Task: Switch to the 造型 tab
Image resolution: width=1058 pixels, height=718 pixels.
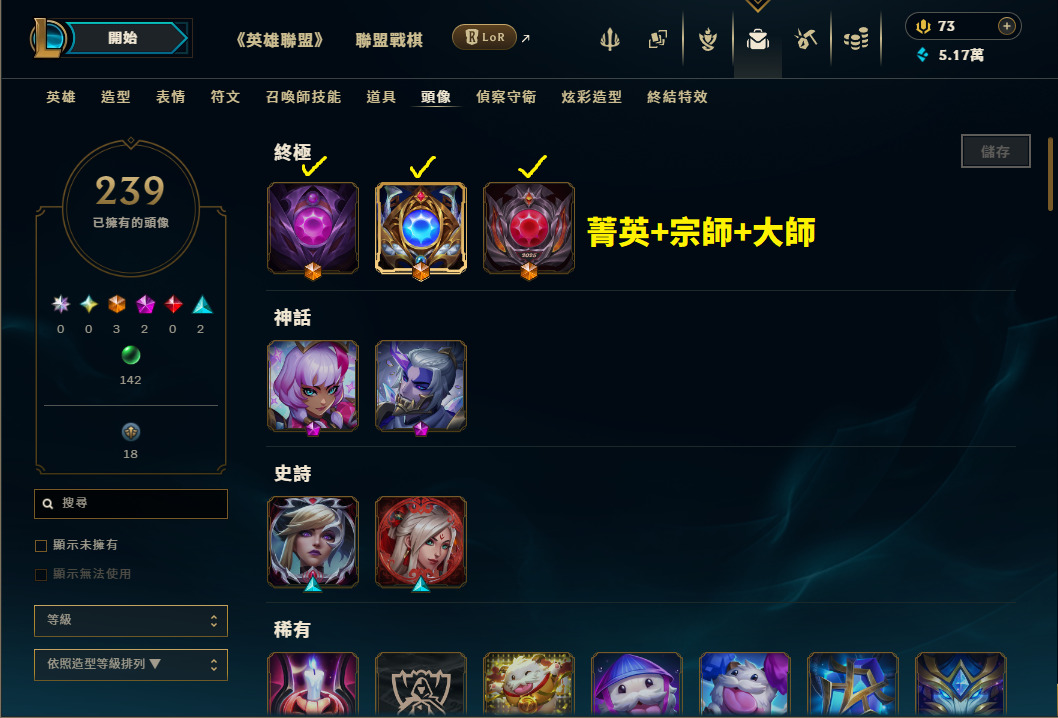Action: (115, 97)
